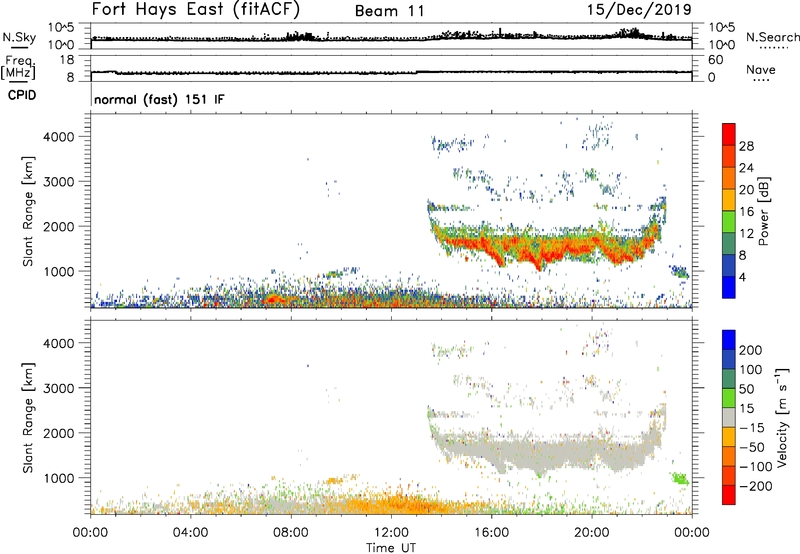Screen dimensions: 800x554
Task: Click 'Slant Range [km]' label of power panel
Action: tap(28, 211)
